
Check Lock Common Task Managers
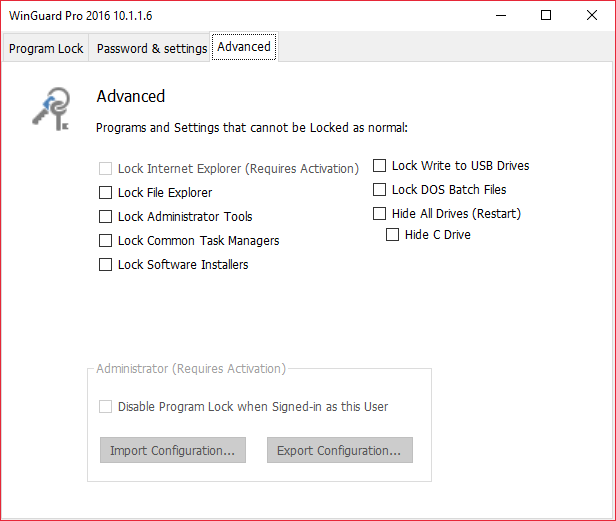point(106,241)
